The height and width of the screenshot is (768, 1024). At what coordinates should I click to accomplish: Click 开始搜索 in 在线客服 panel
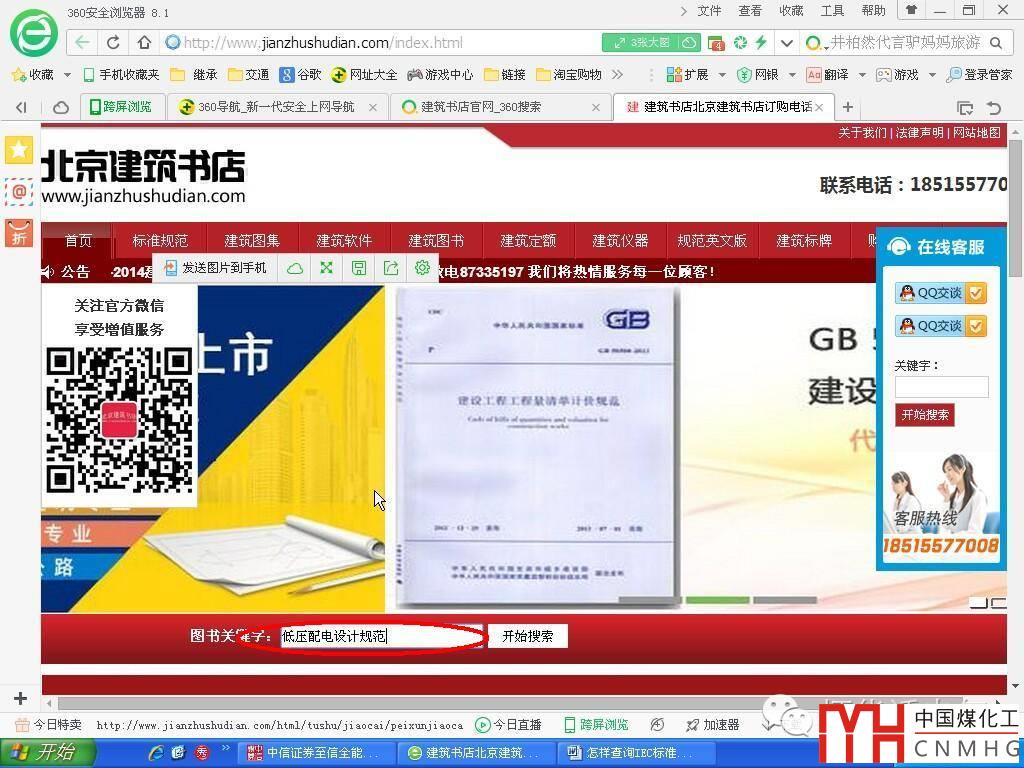click(925, 415)
